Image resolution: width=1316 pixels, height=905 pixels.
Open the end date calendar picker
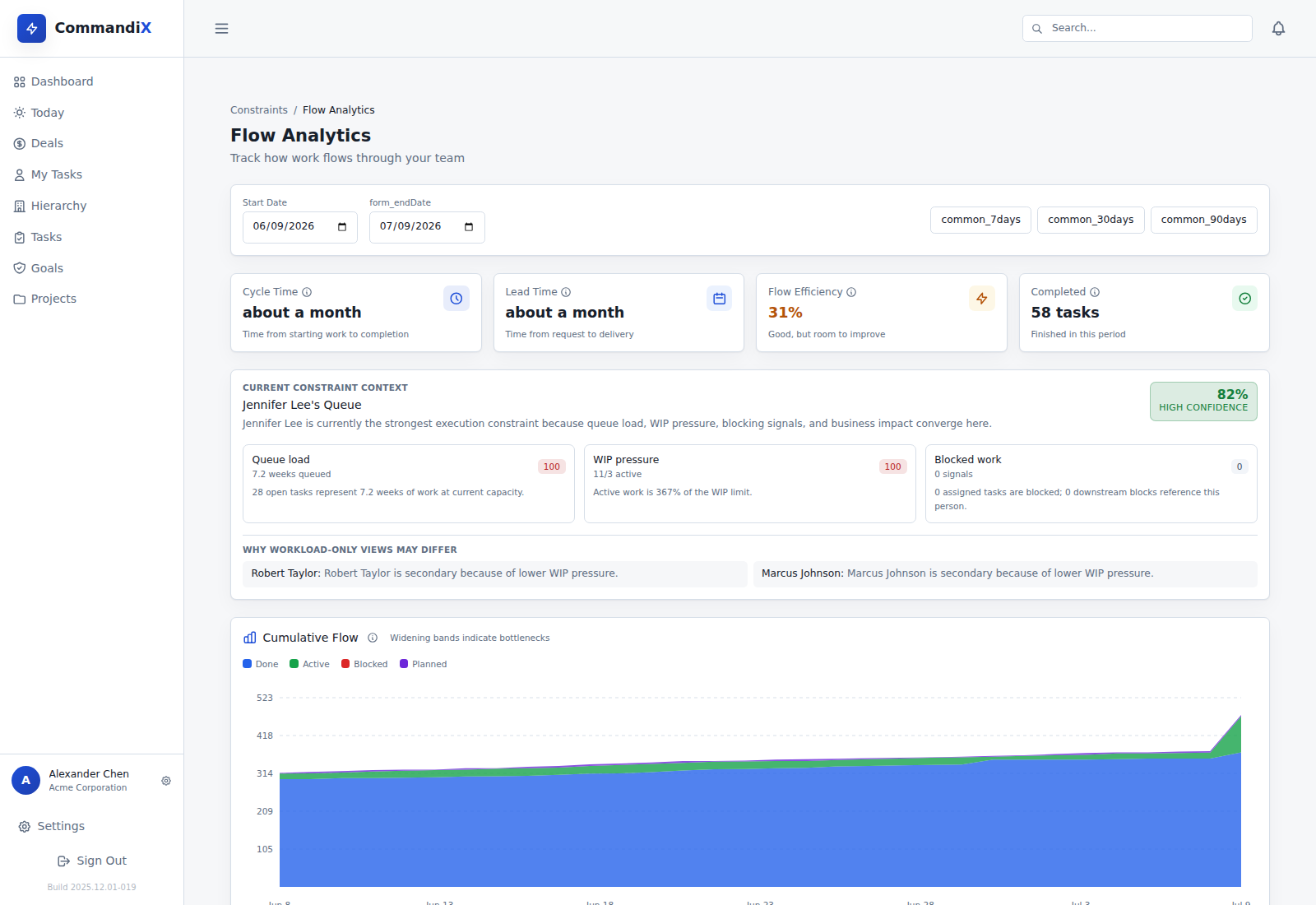pos(469,227)
